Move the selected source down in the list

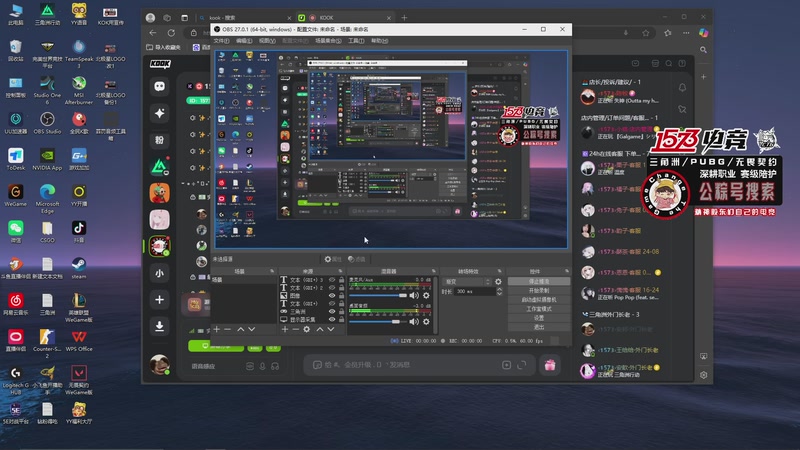[x=331, y=330]
